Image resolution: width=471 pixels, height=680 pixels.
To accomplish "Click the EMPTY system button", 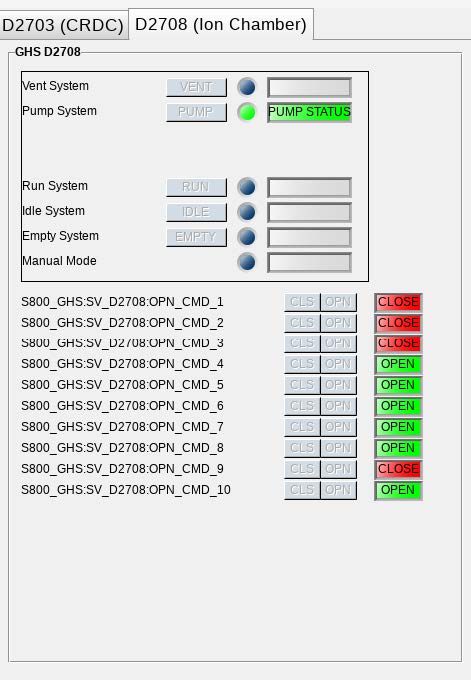I will tap(196, 237).
